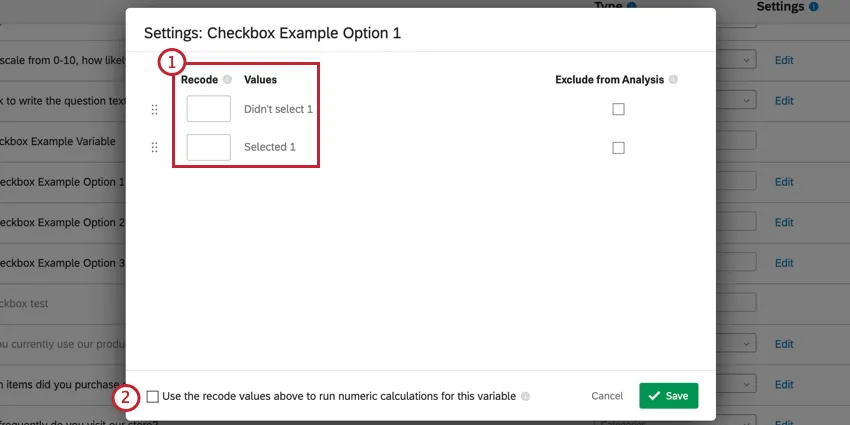Check Exclude from Analysis for Selected 1
The width and height of the screenshot is (850, 425).
click(x=618, y=147)
